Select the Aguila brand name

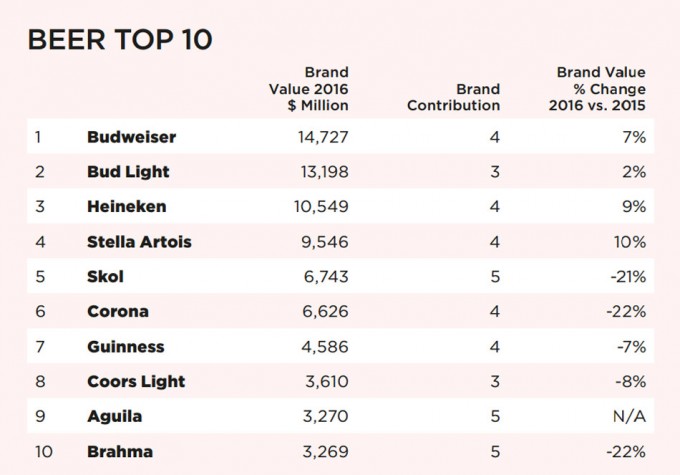click(x=115, y=417)
